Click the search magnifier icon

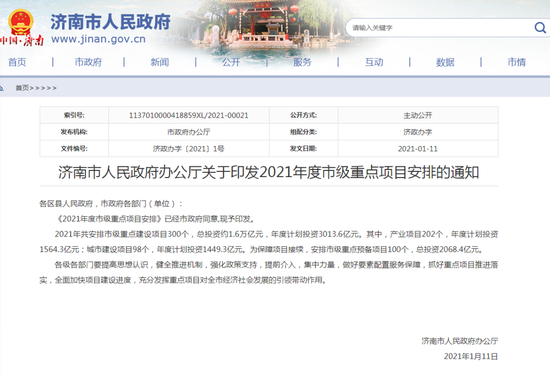[x=540, y=27]
